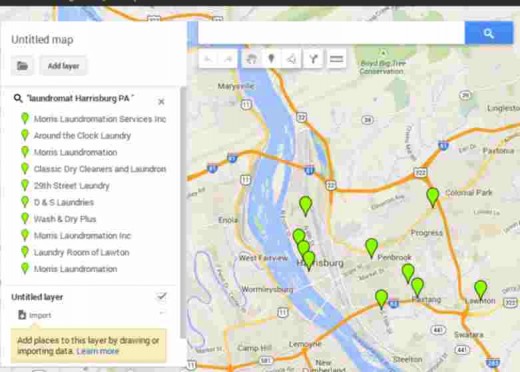Click the undo arrow in map toolbar

coord(208,59)
